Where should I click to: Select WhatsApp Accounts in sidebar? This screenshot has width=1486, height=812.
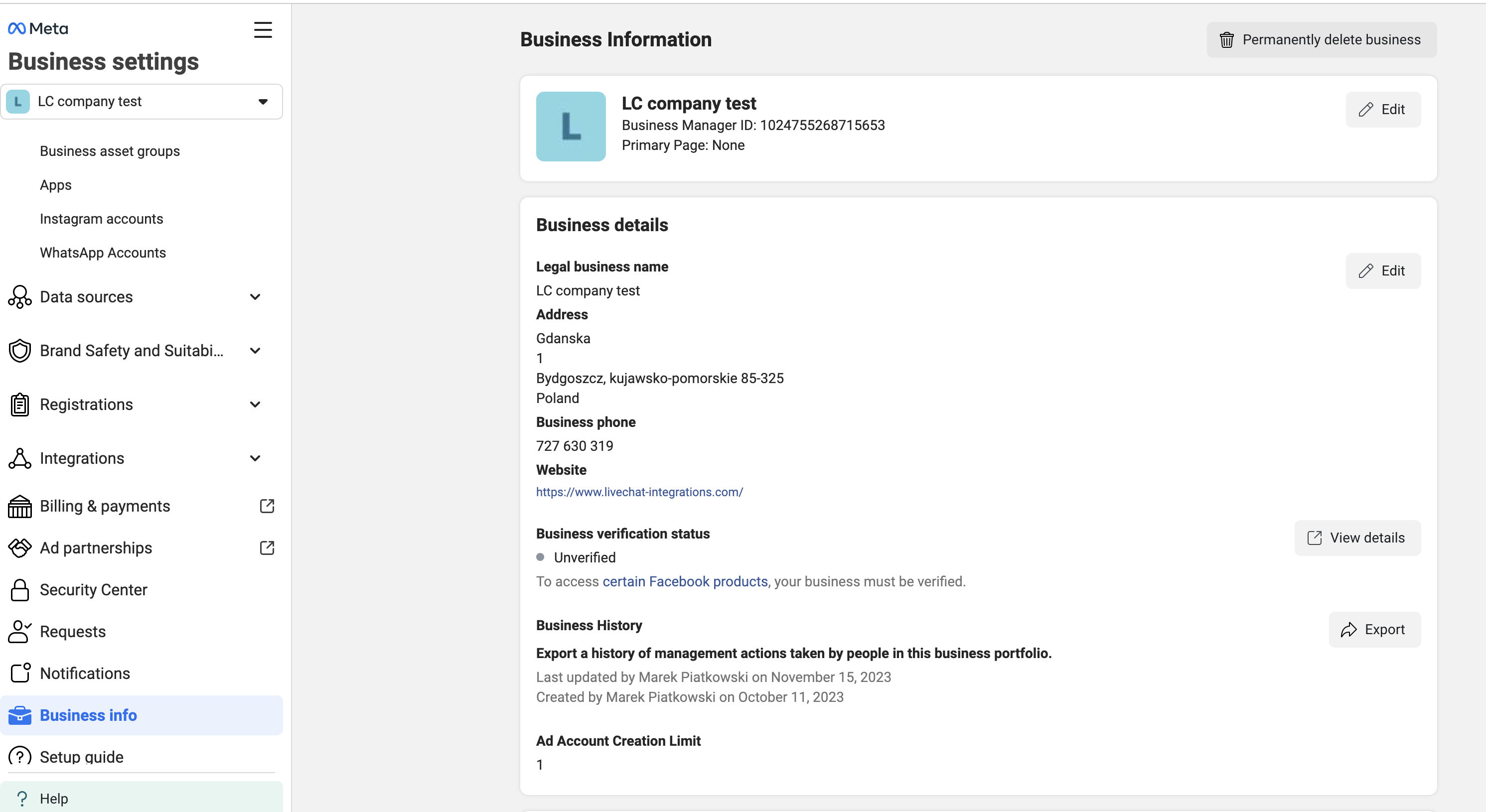103,253
